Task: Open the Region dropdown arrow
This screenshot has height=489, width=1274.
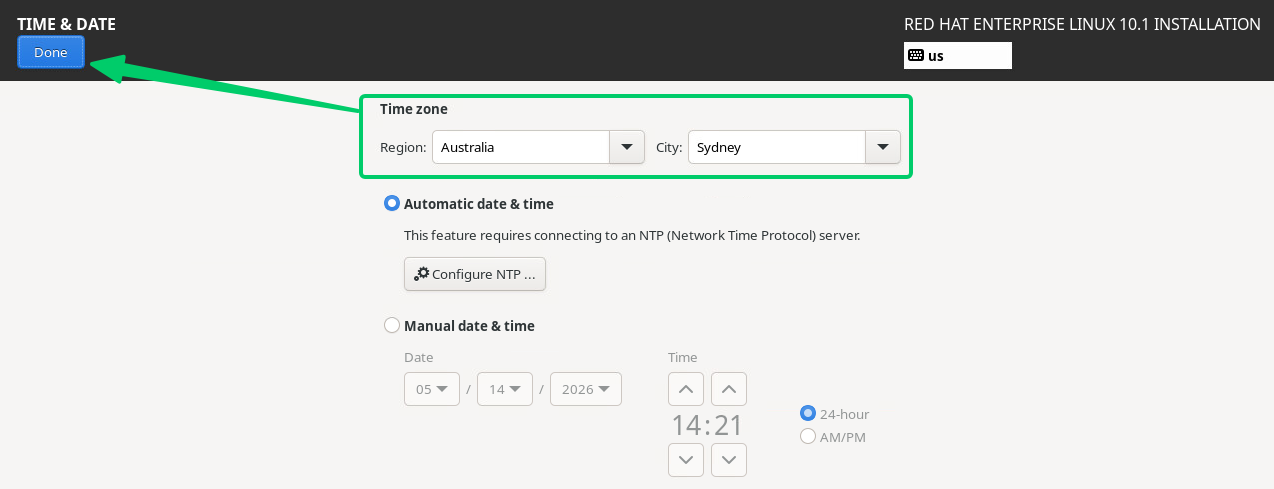Action: click(x=626, y=147)
